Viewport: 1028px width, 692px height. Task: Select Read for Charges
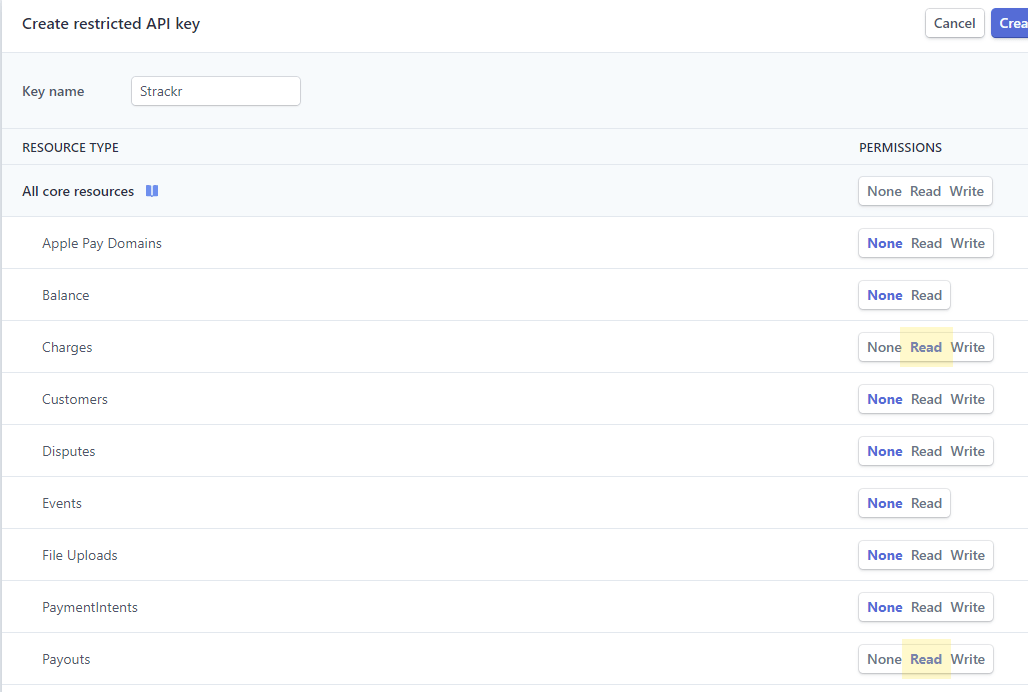tap(926, 347)
